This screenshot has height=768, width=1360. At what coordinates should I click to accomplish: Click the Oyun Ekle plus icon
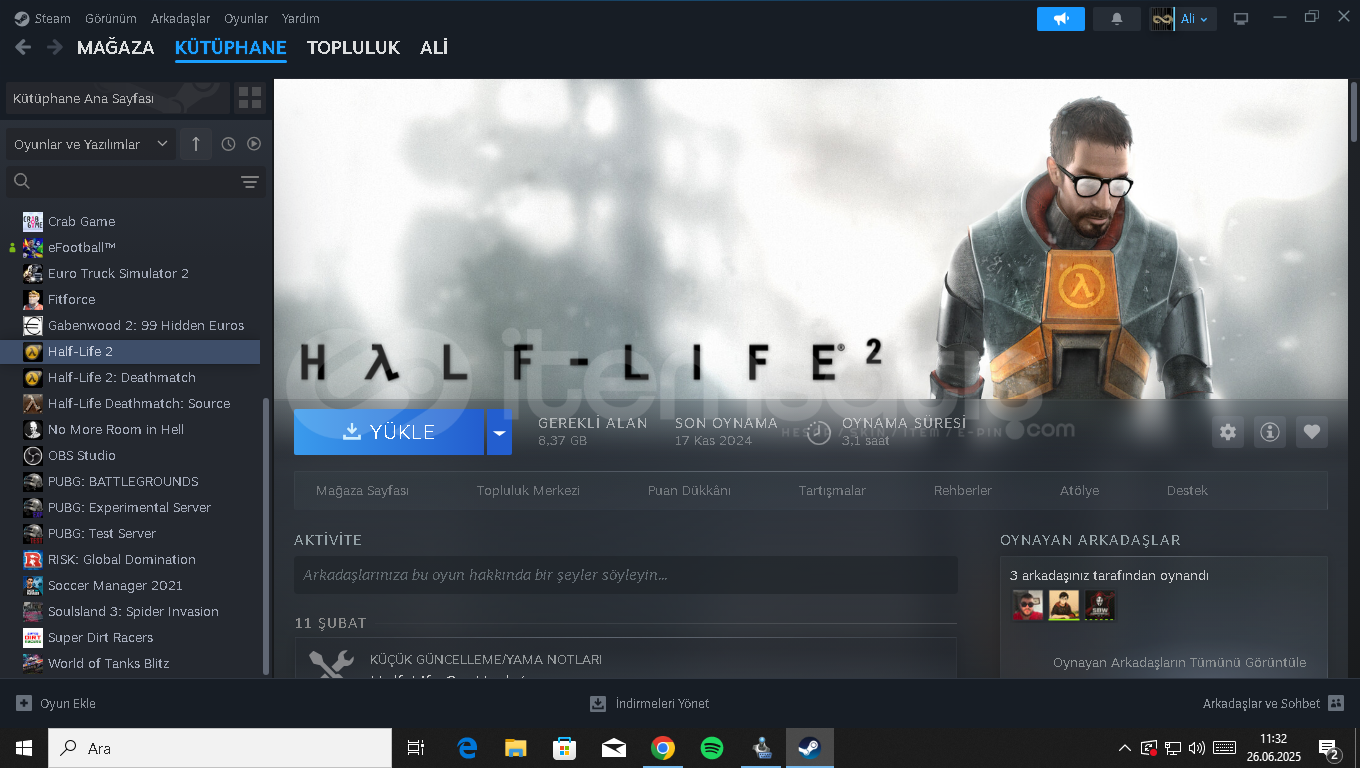24,703
